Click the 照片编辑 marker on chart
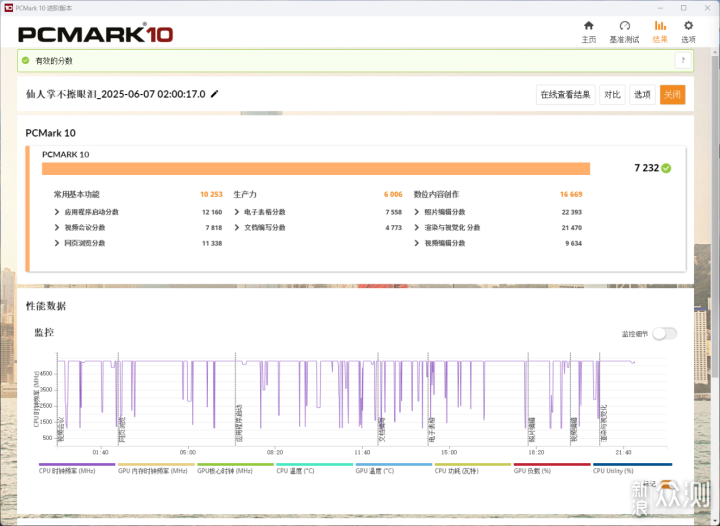This screenshot has height=526, width=720. [532, 430]
